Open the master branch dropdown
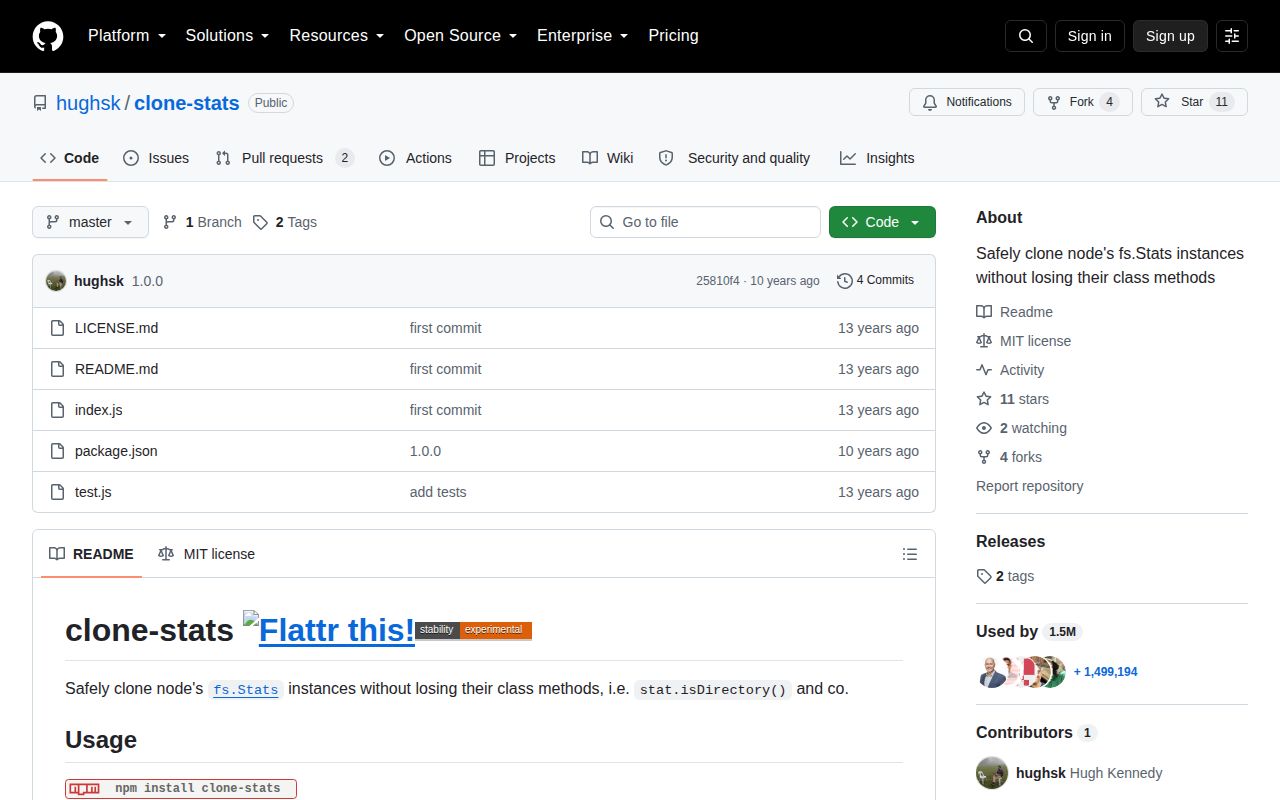 pyautogui.click(x=90, y=222)
